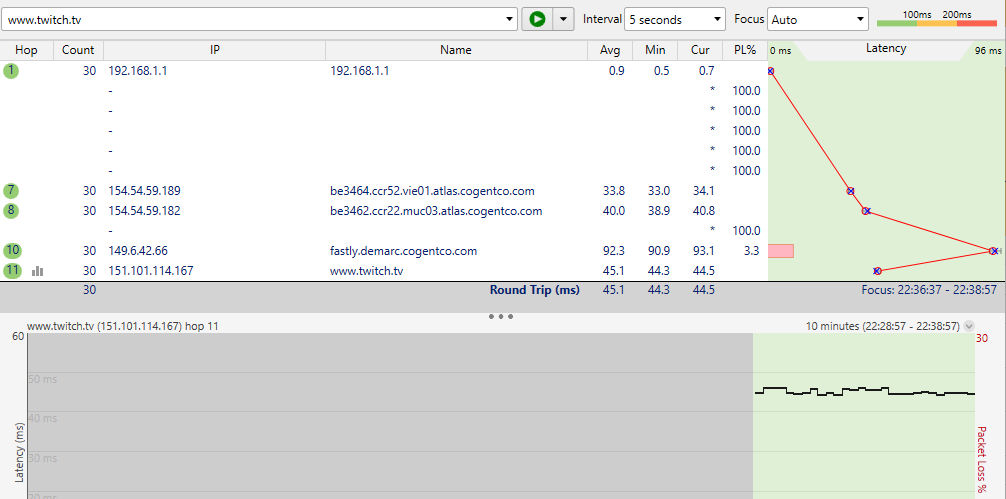
Task: Select IP 154.54.59.182 in hop 8
Action: point(144,210)
